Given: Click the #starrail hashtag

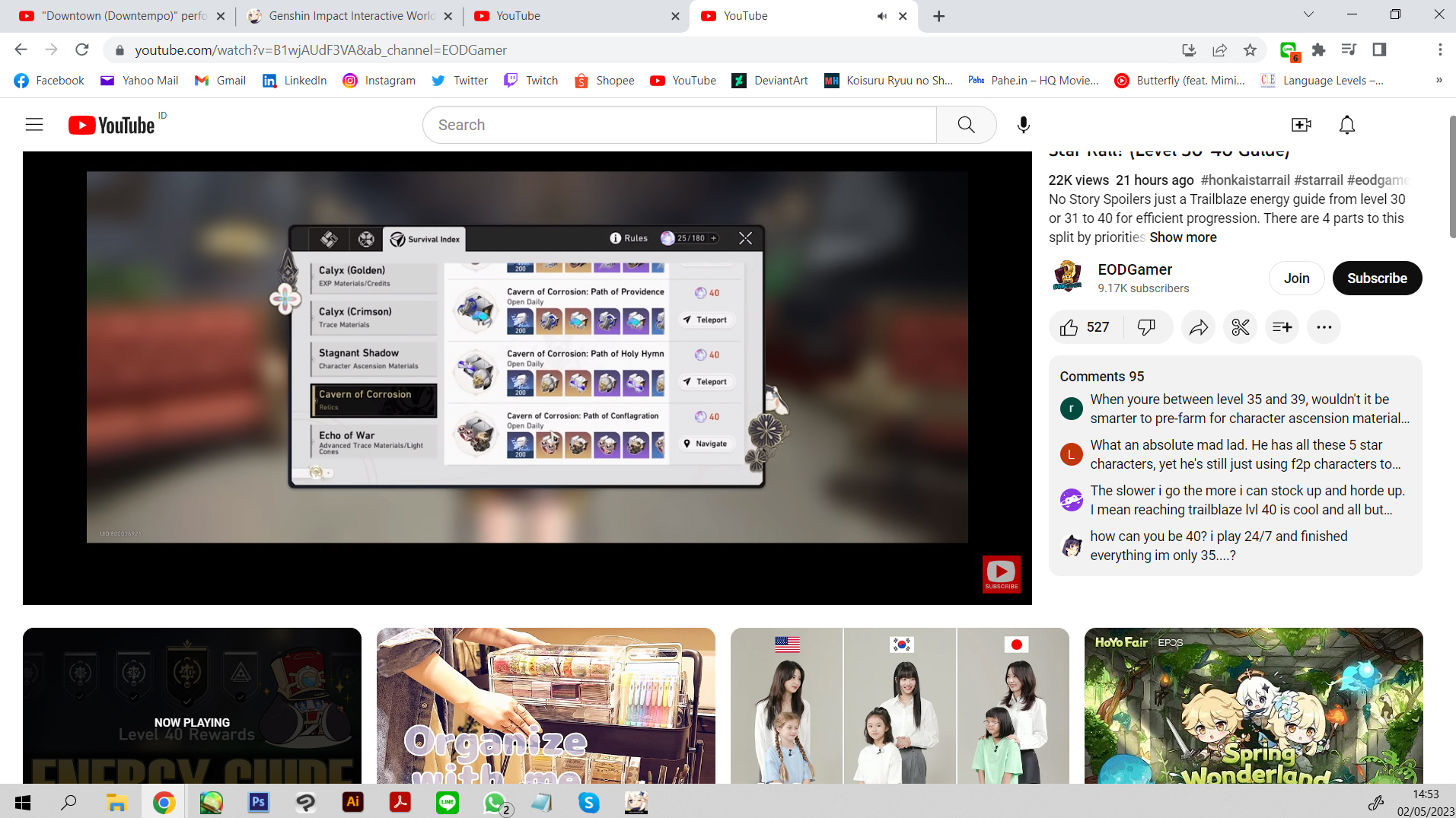Looking at the screenshot, I should pos(1318,180).
